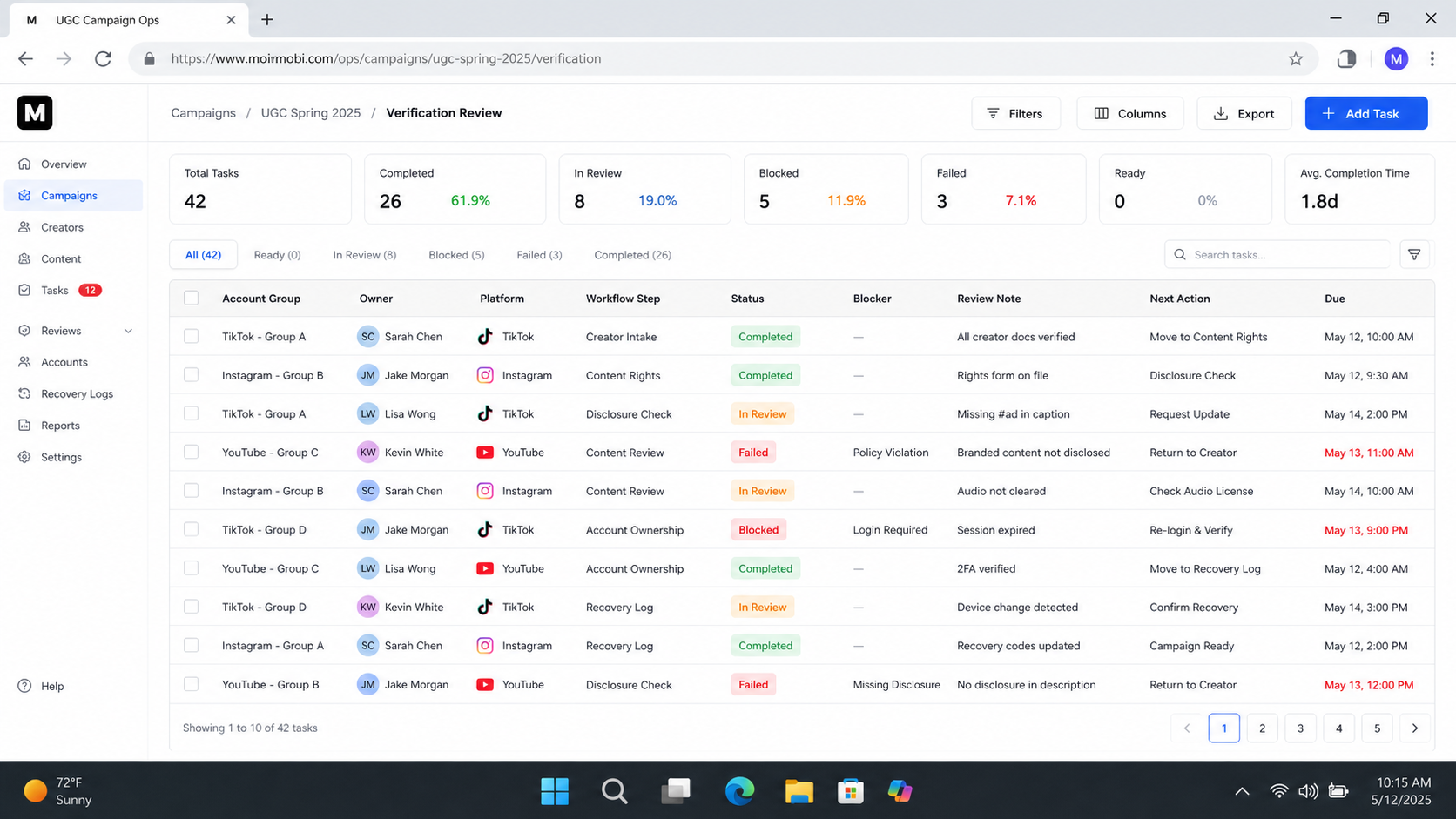Bookmark this page with the star icon
The image size is (1456, 819).
click(x=1296, y=58)
